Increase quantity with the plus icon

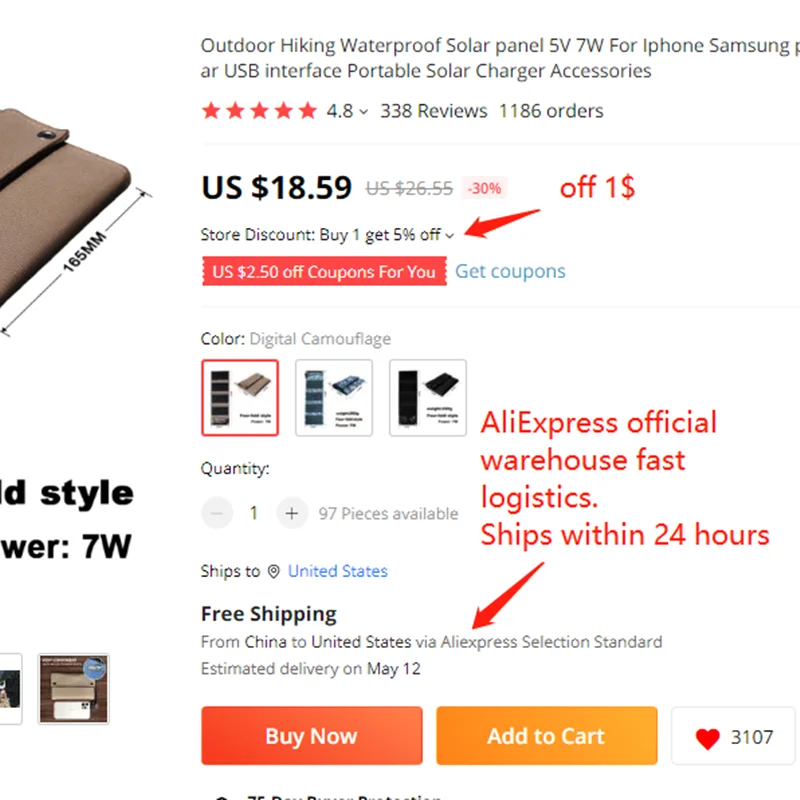[x=291, y=513]
